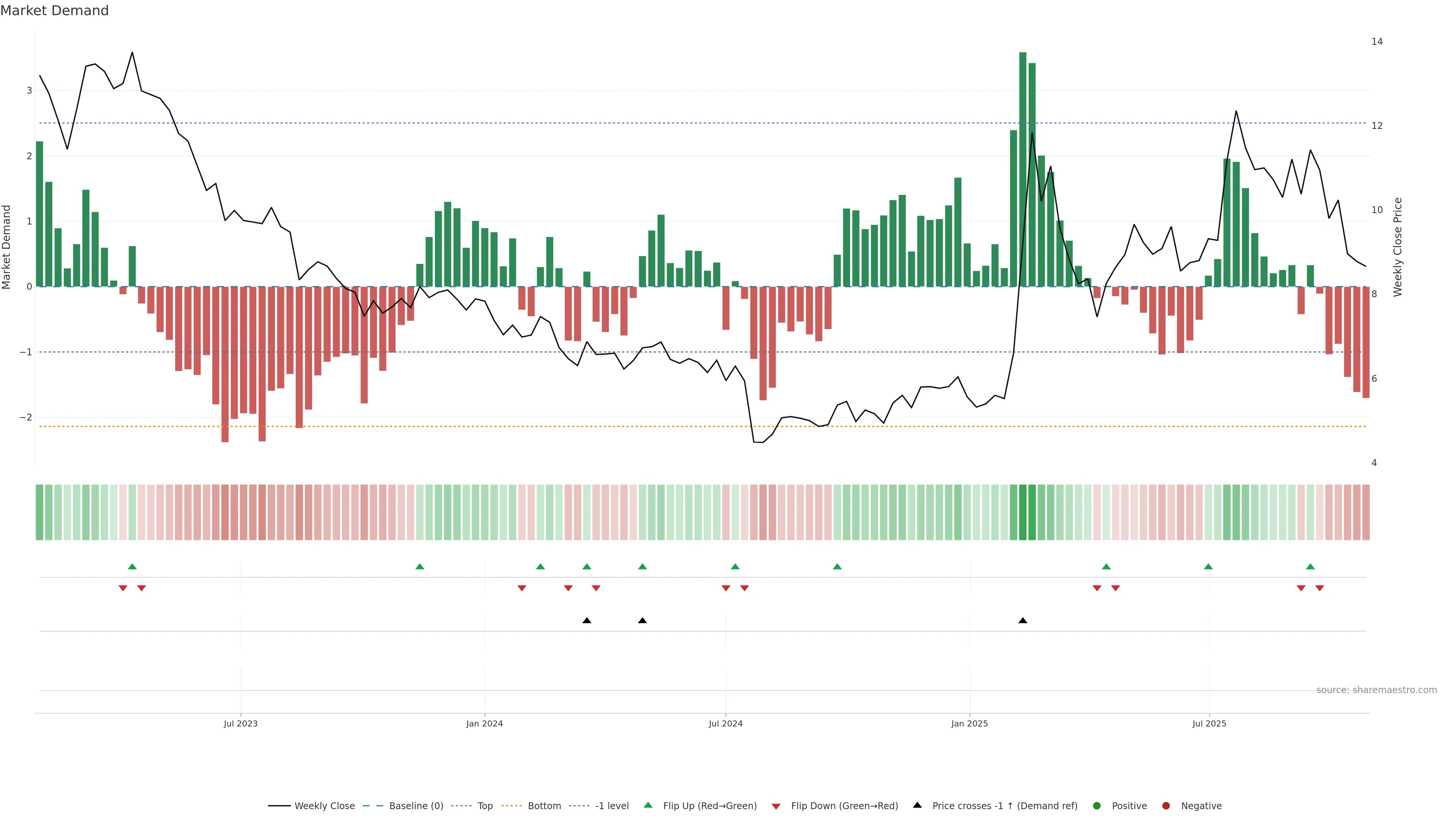Click the Flip Down red triangle legend icon
Screen dimensions: 1456x819
[x=776, y=806]
